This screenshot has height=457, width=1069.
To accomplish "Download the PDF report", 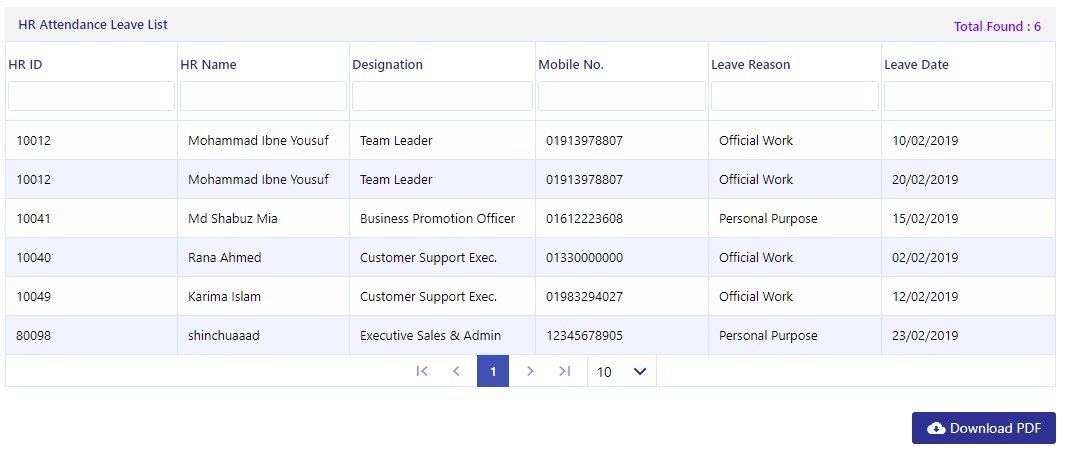I will coord(984,428).
